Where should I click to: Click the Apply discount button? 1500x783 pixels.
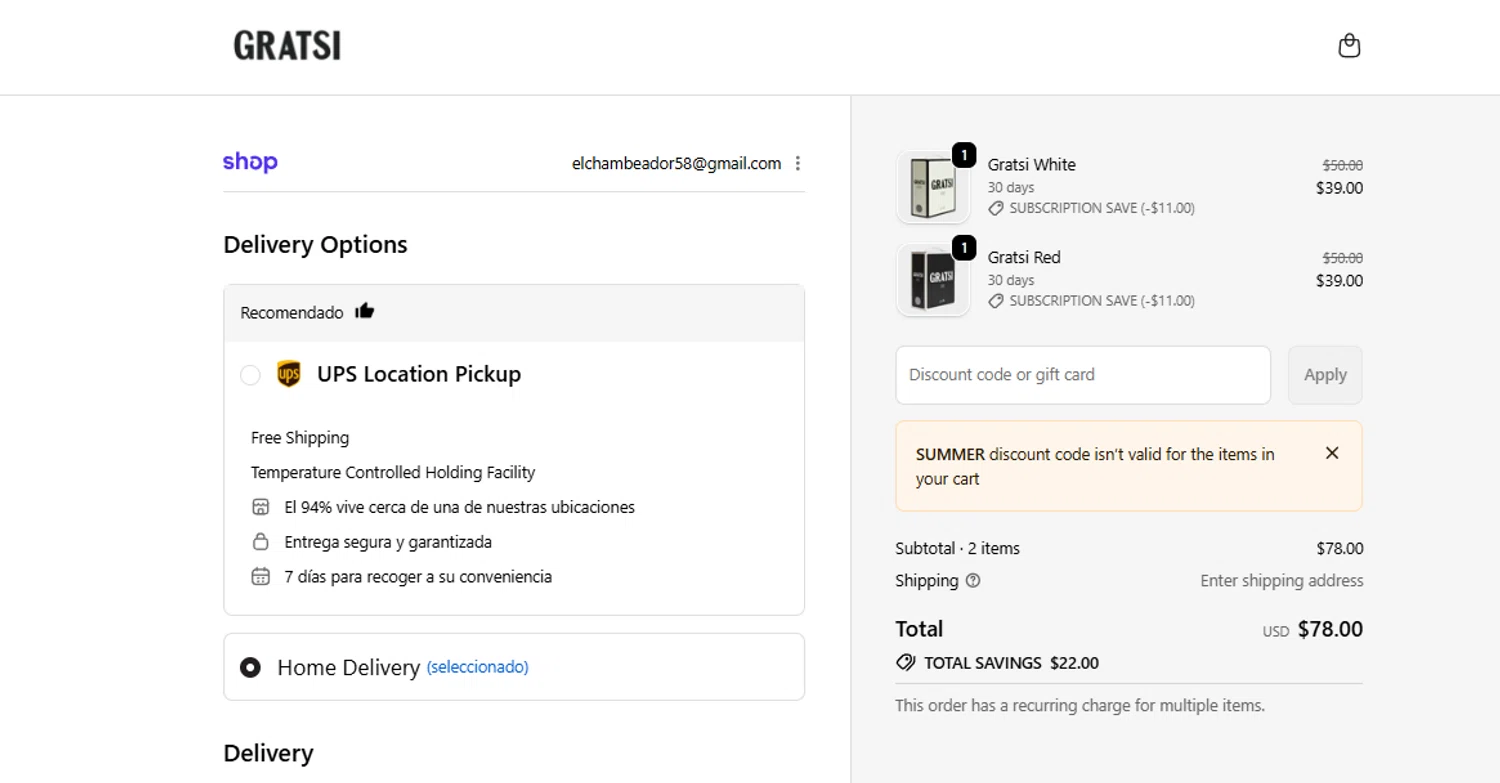[1325, 375]
